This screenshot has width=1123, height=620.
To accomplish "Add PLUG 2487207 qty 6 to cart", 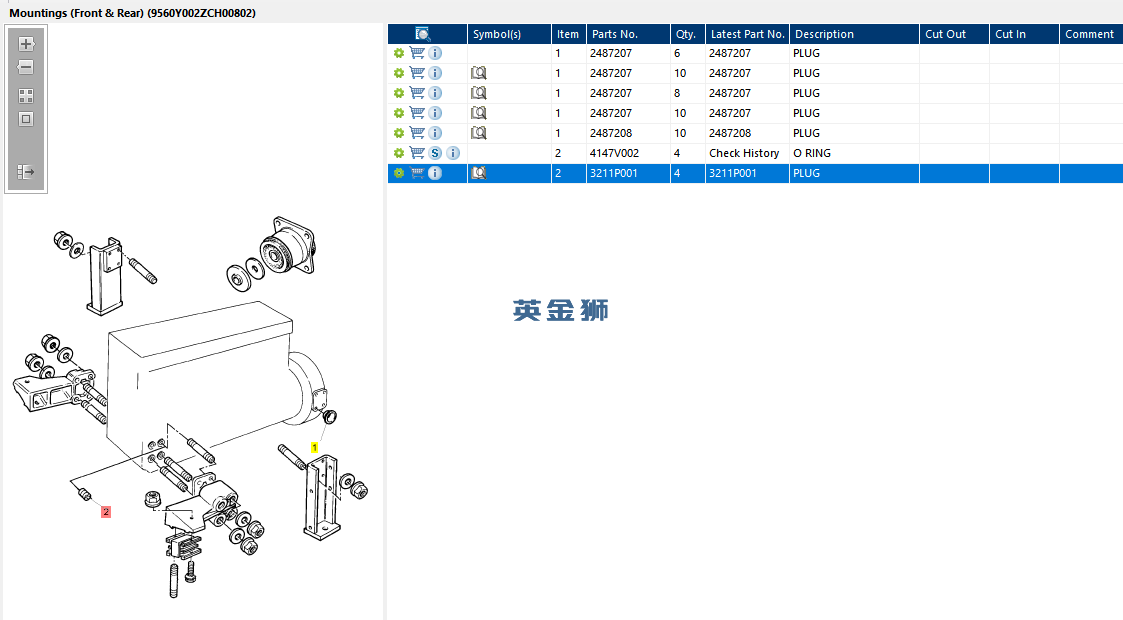I will [417, 53].
